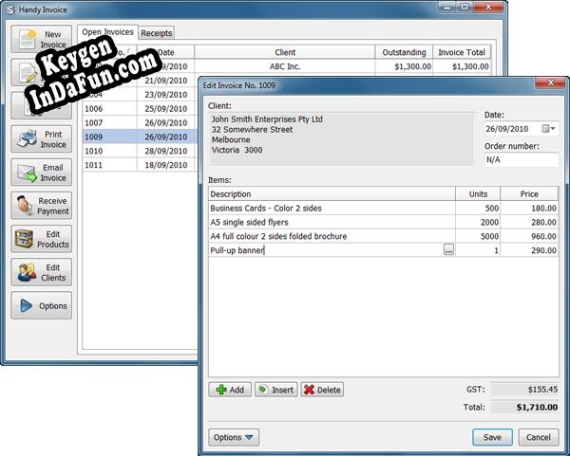Select Business Cards - Color 2 sides item
570x456 pixels.
click(332, 208)
